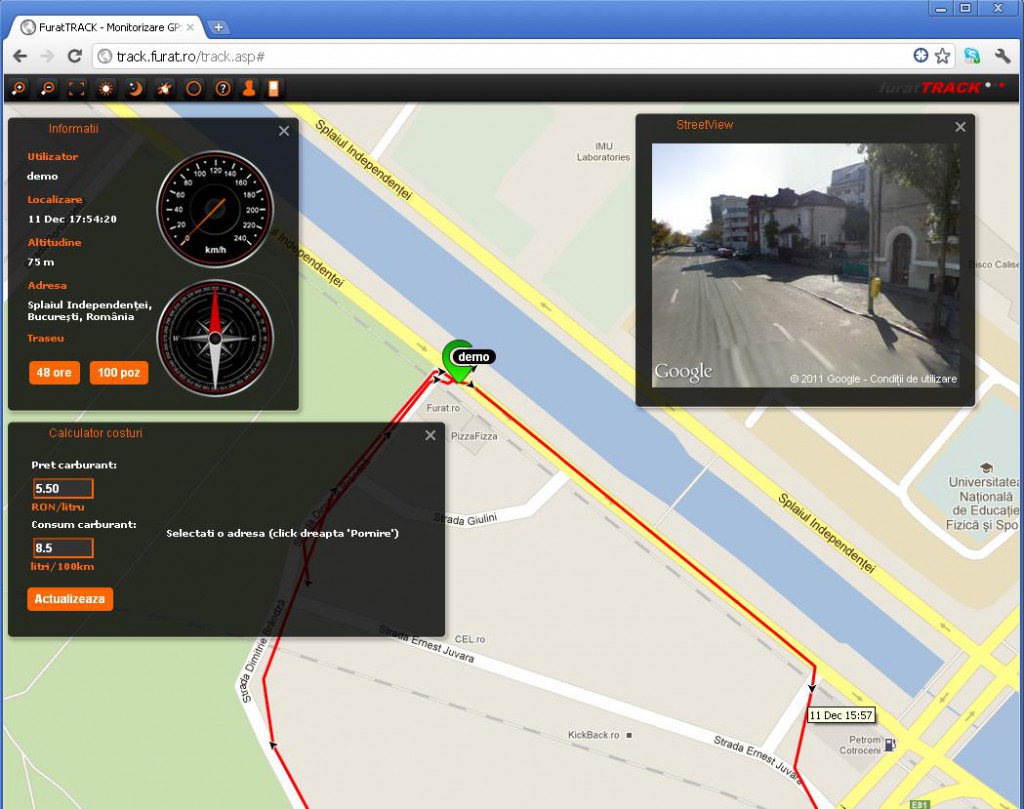Click the orange circle toolbar icon

coord(193,88)
